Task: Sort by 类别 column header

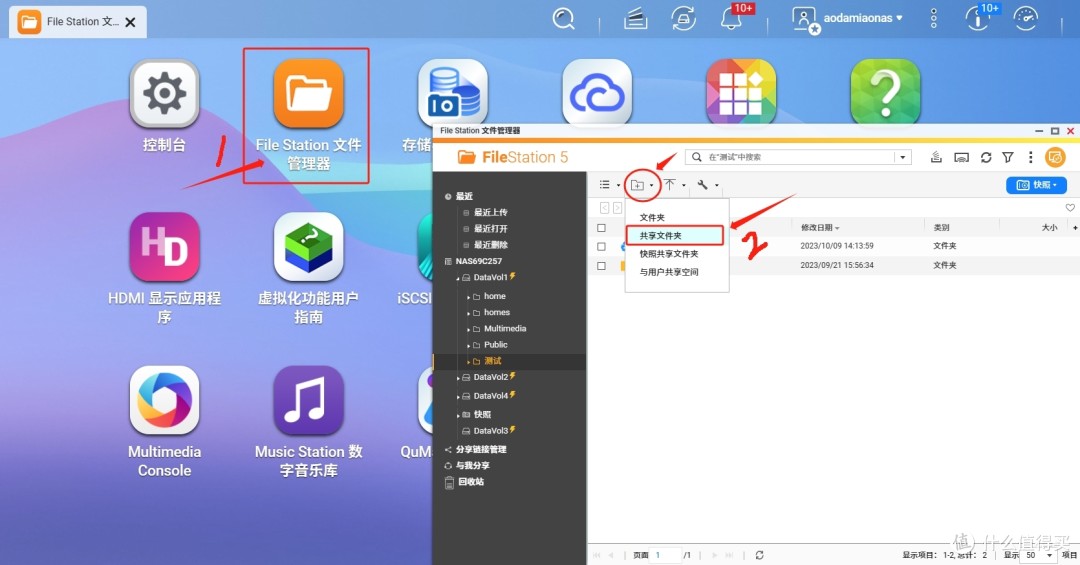Action: [x=941, y=227]
